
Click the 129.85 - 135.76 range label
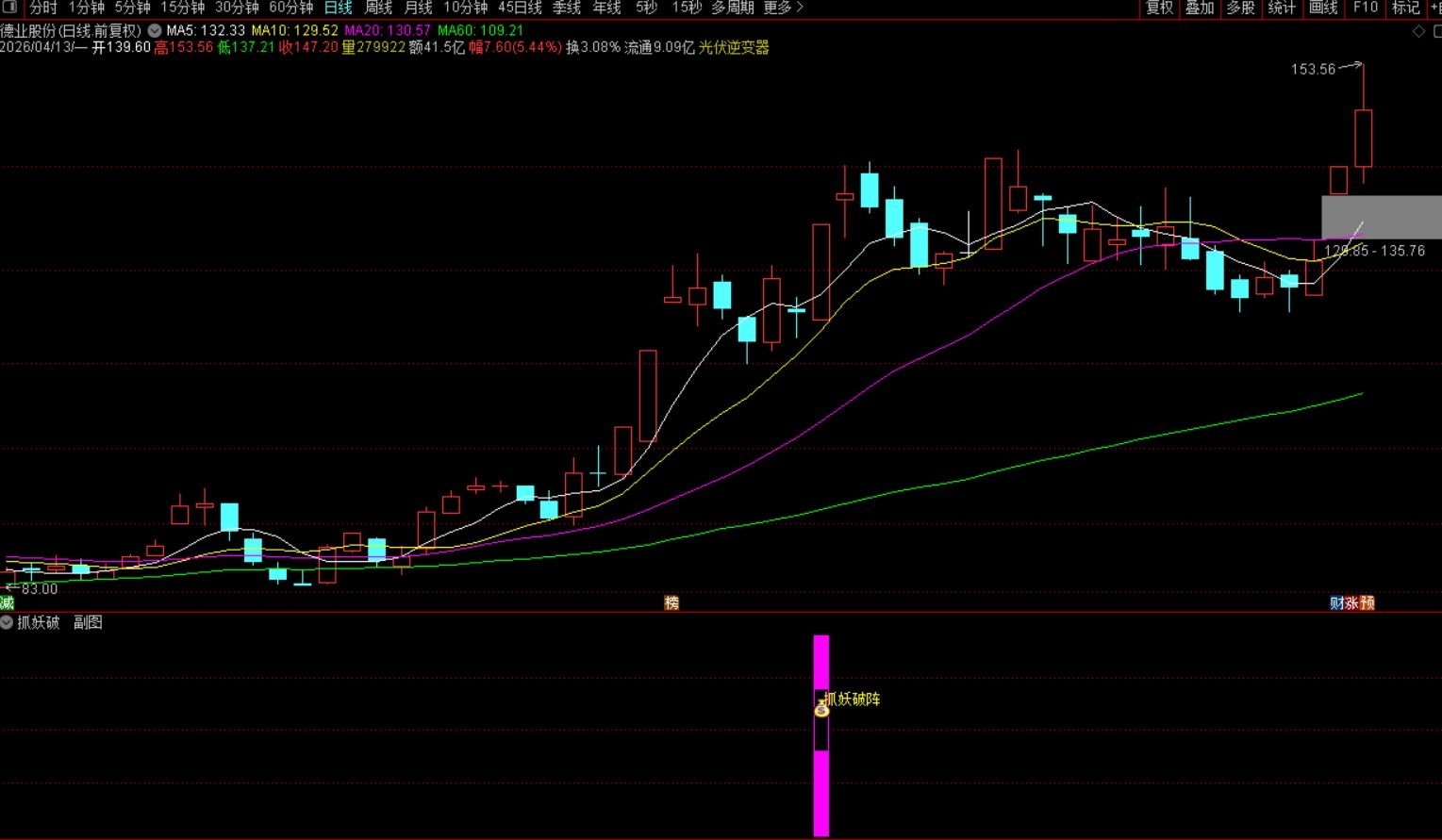coord(1374,251)
